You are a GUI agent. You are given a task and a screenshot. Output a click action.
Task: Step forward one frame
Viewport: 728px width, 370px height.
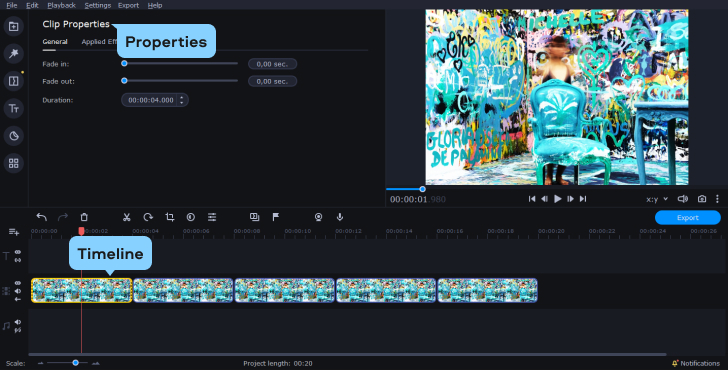click(x=570, y=199)
